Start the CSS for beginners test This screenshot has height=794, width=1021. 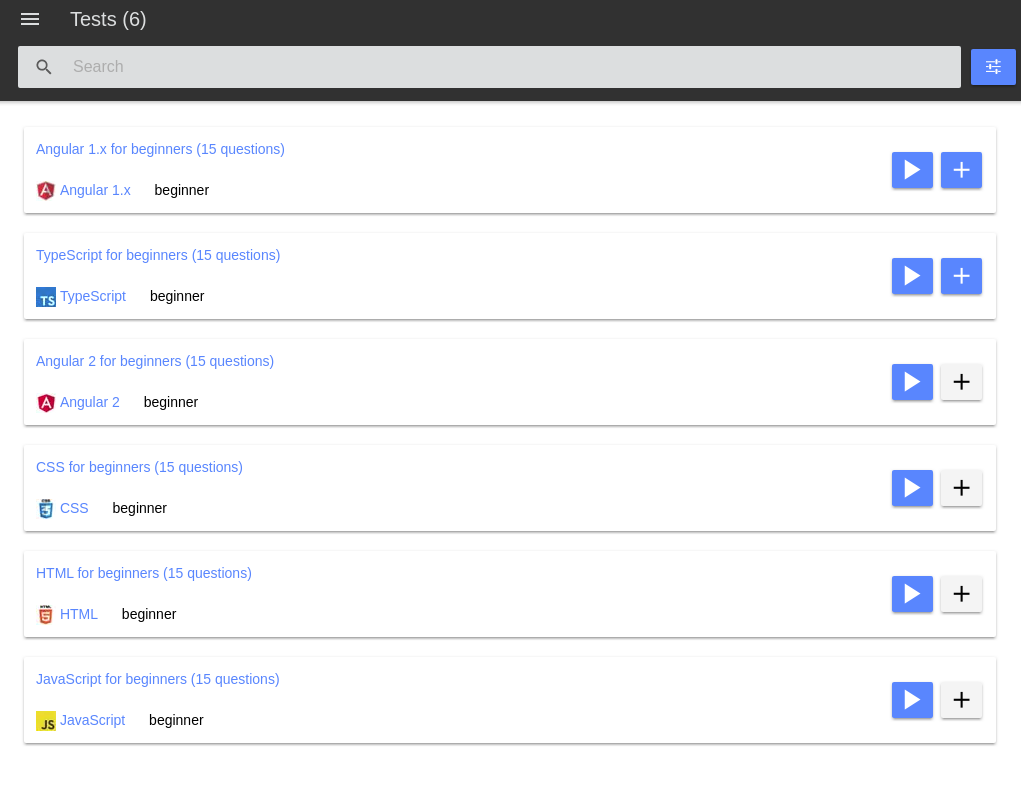tap(912, 488)
